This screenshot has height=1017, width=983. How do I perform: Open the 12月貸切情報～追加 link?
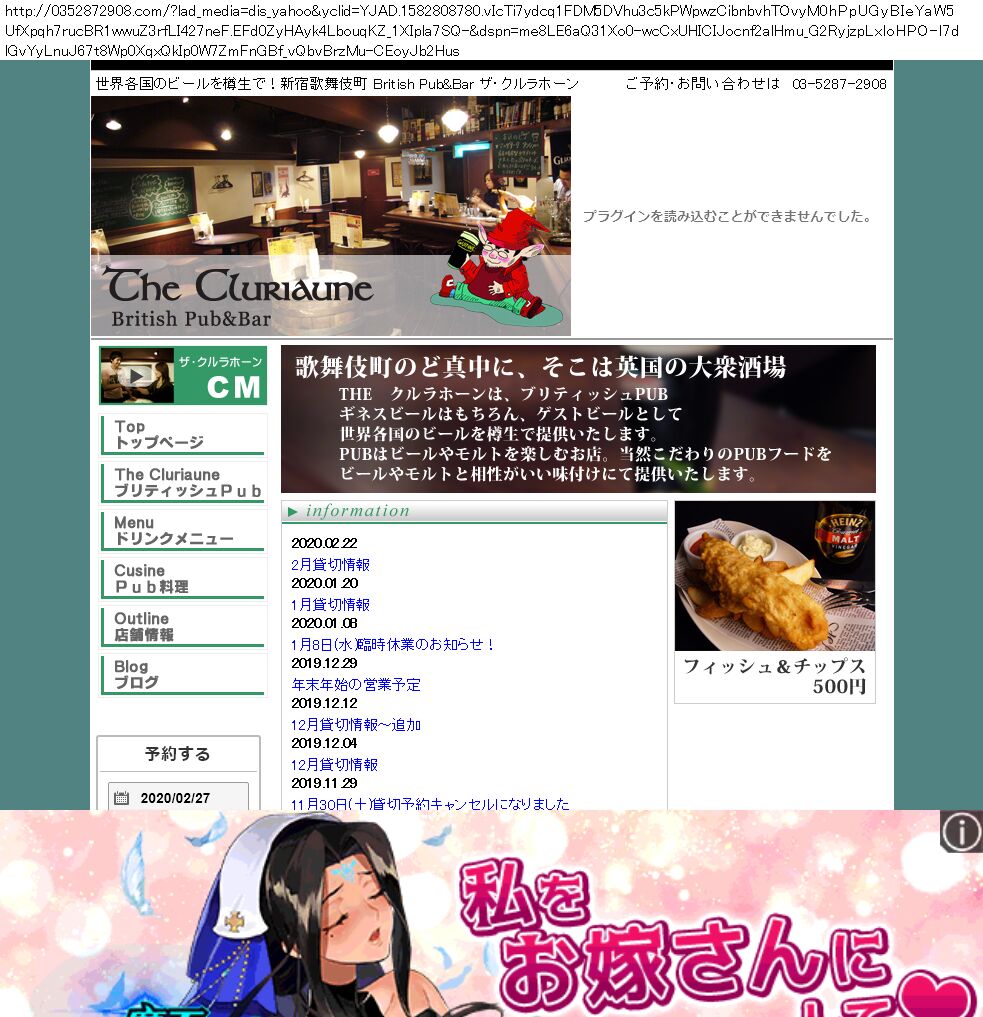[356, 725]
